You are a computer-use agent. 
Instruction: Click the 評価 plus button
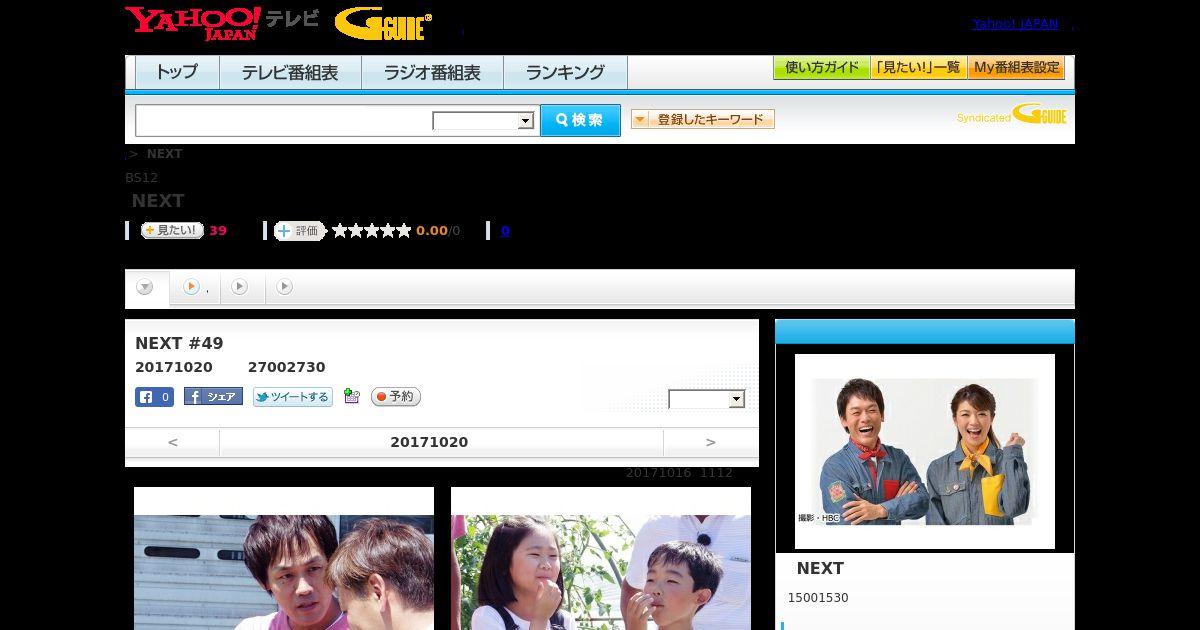pos(300,231)
